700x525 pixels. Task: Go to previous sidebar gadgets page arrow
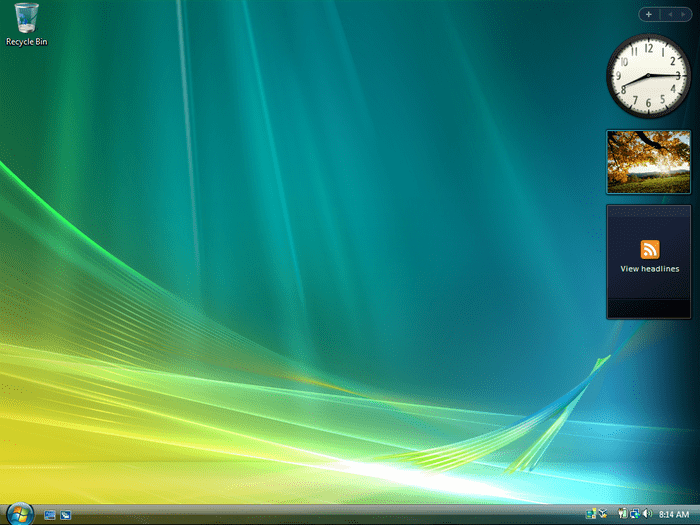(670, 15)
